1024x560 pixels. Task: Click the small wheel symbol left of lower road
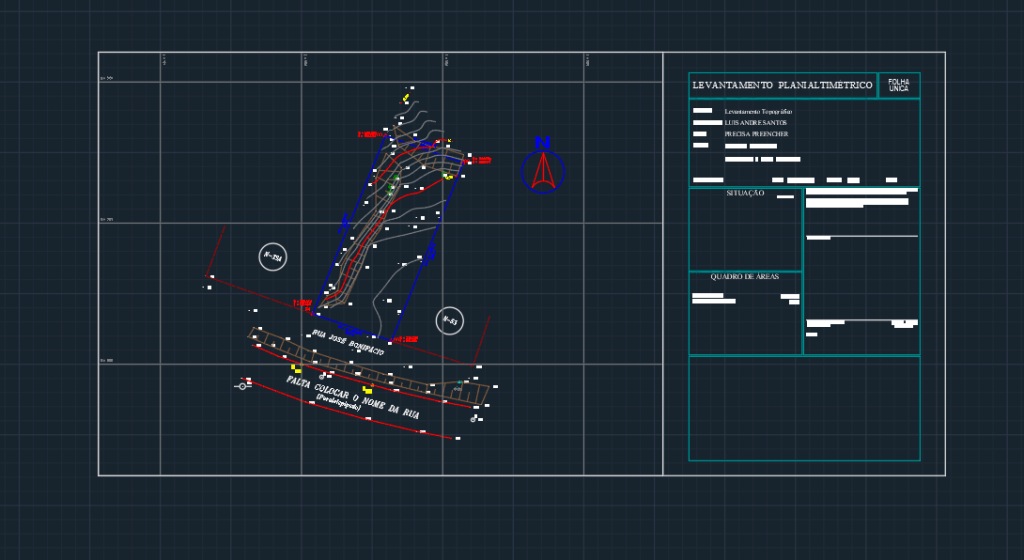[x=241, y=385]
